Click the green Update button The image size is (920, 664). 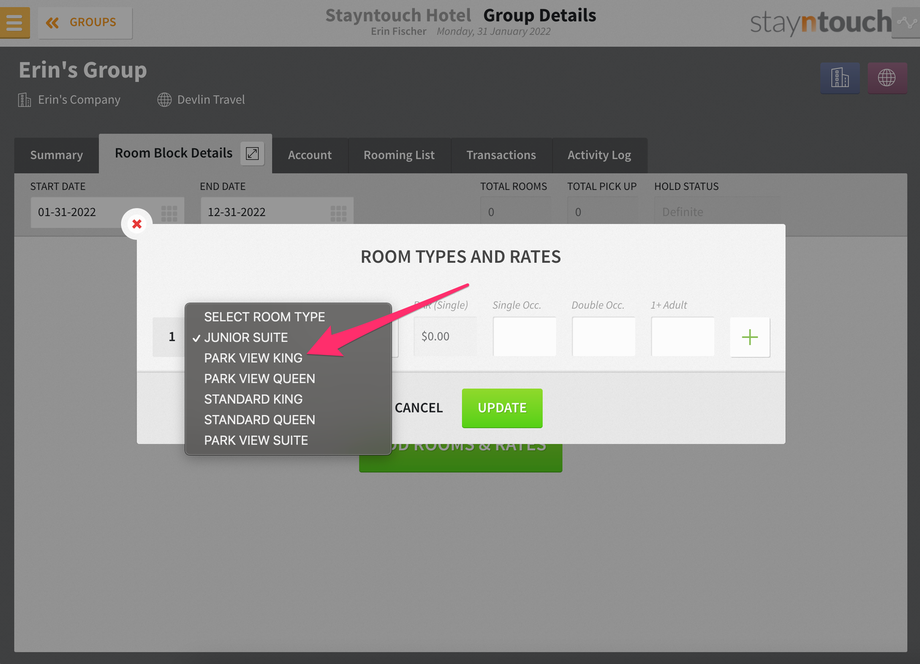pos(502,408)
